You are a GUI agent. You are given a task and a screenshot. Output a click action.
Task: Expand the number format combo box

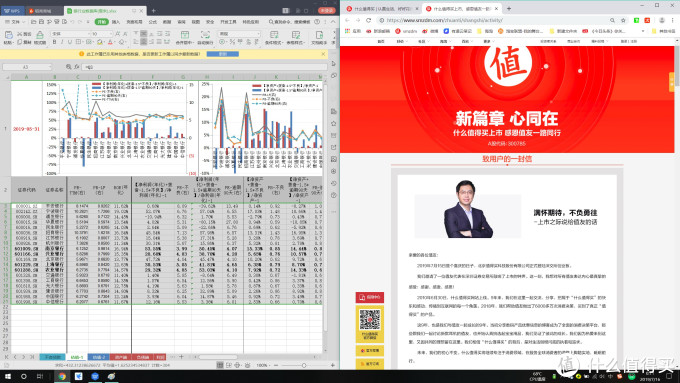(x=239, y=33)
